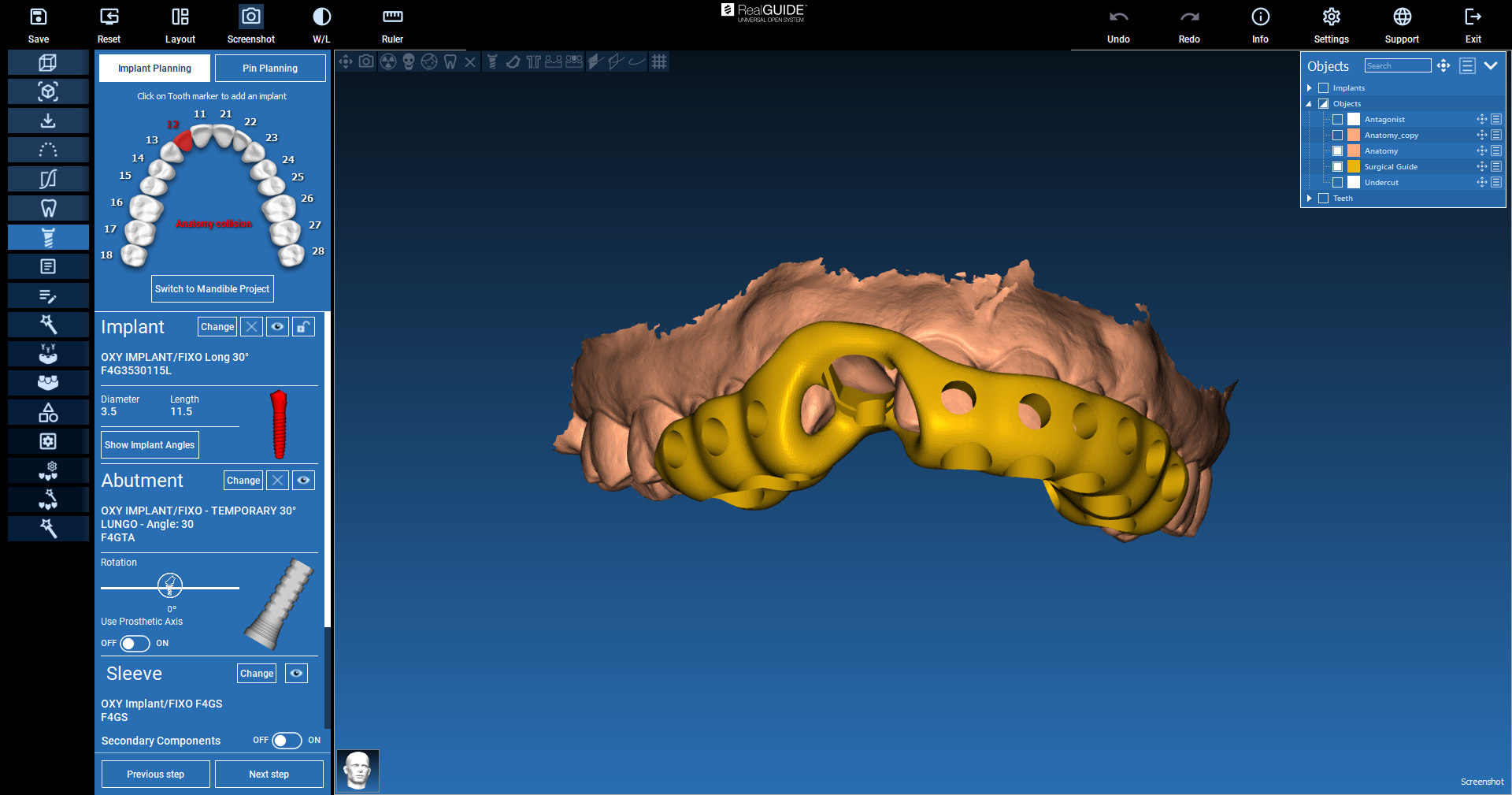Image resolution: width=1512 pixels, height=795 pixels.
Task: Select the tooth icon in left sidebar
Action: coord(48,208)
